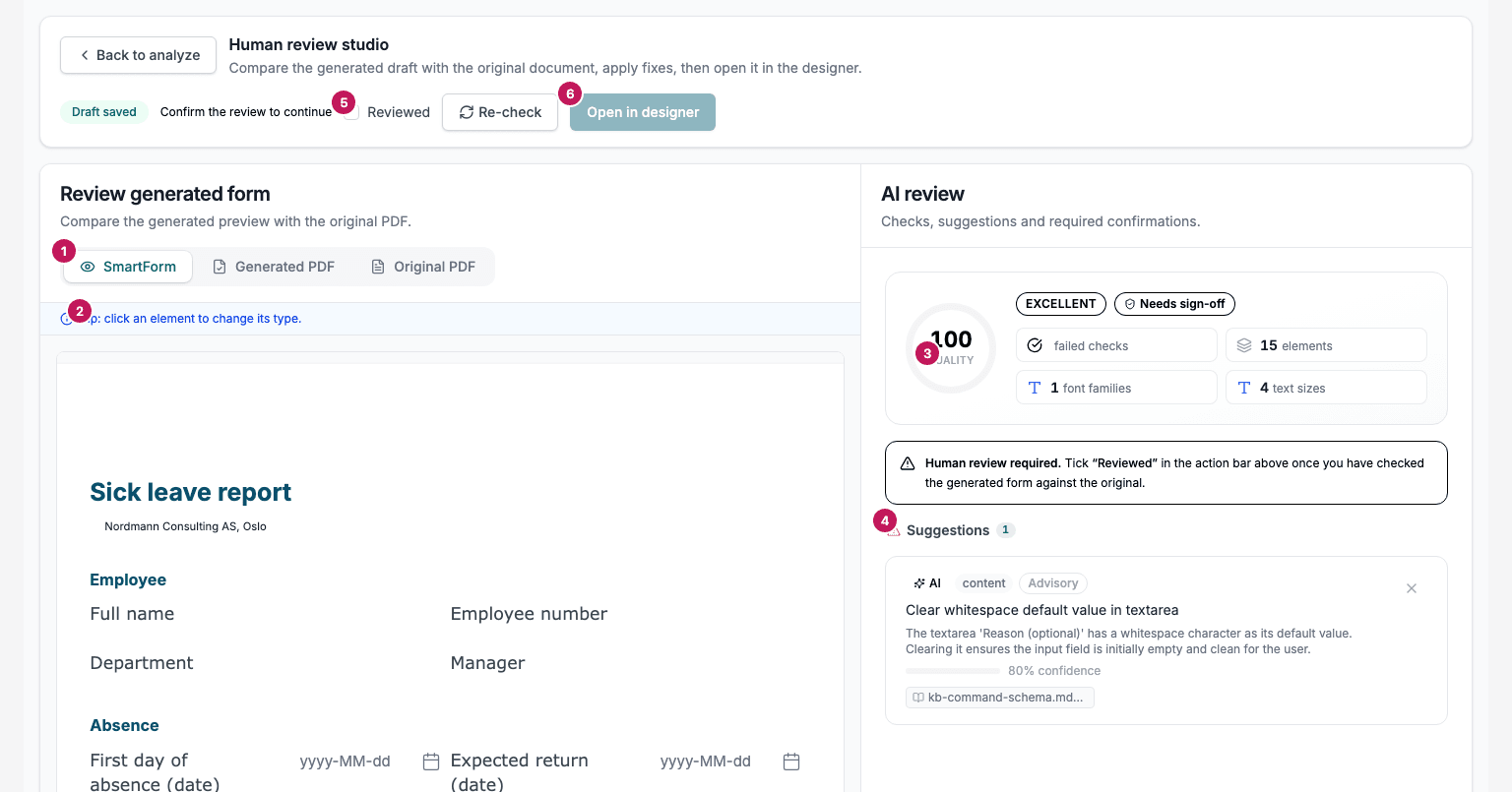Click the EXCELLENT quality badge
The image size is (1512, 792).
(x=1060, y=304)
